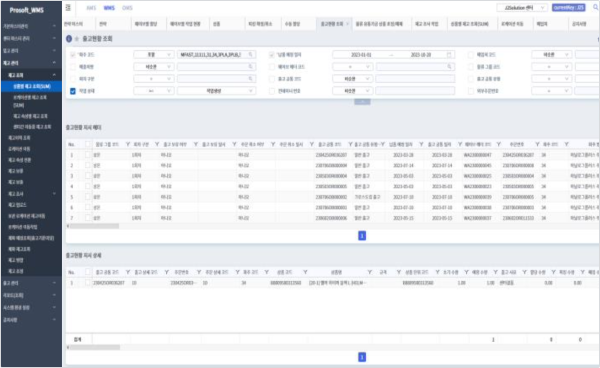Open the calendar icon in the date range field
The width and height of the screenshot is (600, 368).
coord(449,55)
